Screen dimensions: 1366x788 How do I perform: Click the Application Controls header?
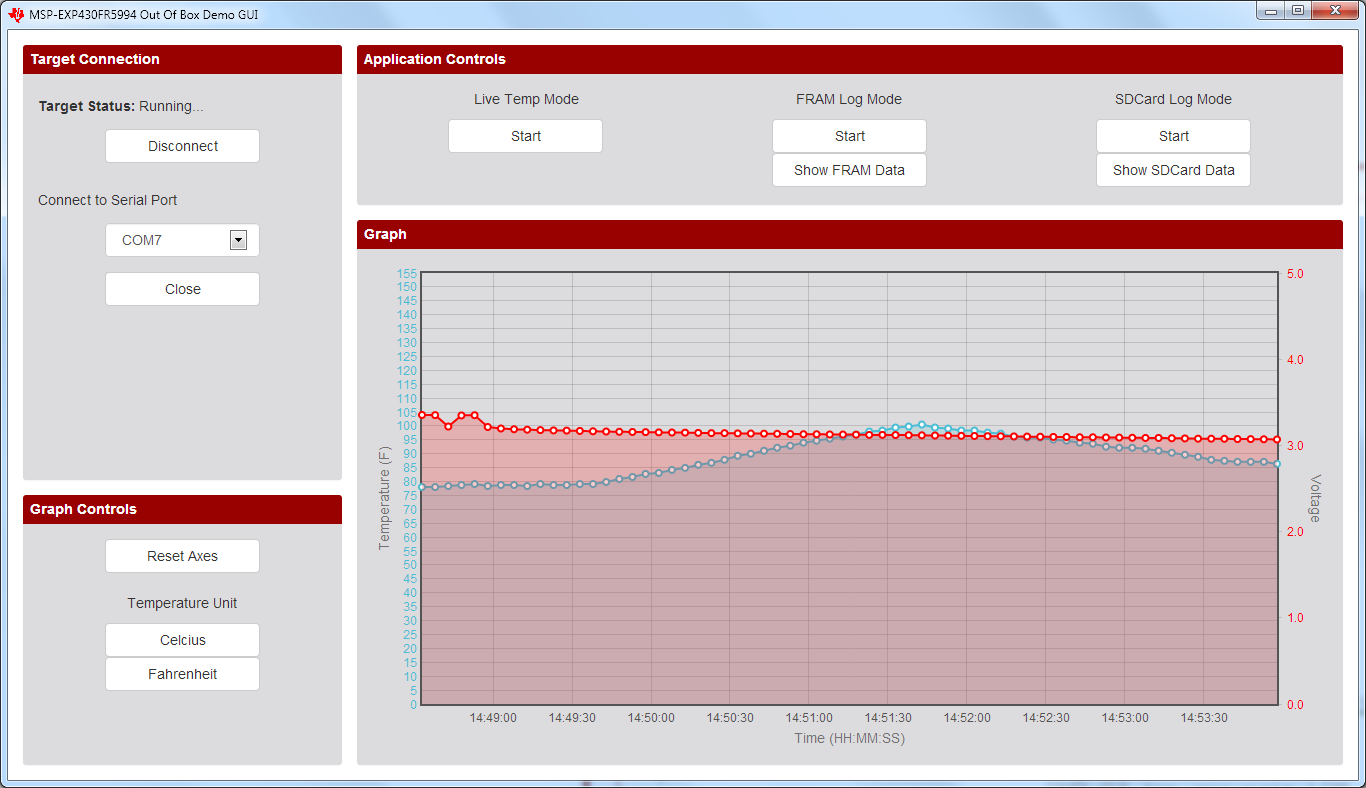click(x=849, y=59)
